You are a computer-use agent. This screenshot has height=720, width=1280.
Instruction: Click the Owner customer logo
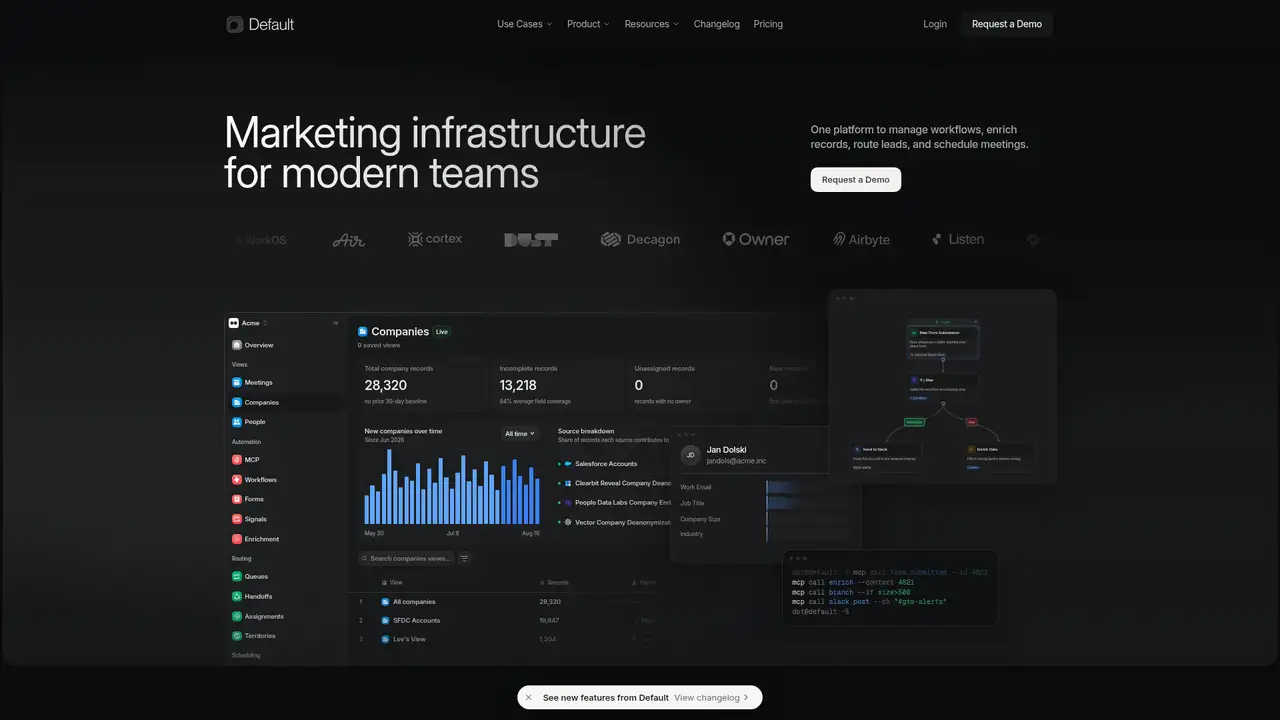tap(756, 239)
